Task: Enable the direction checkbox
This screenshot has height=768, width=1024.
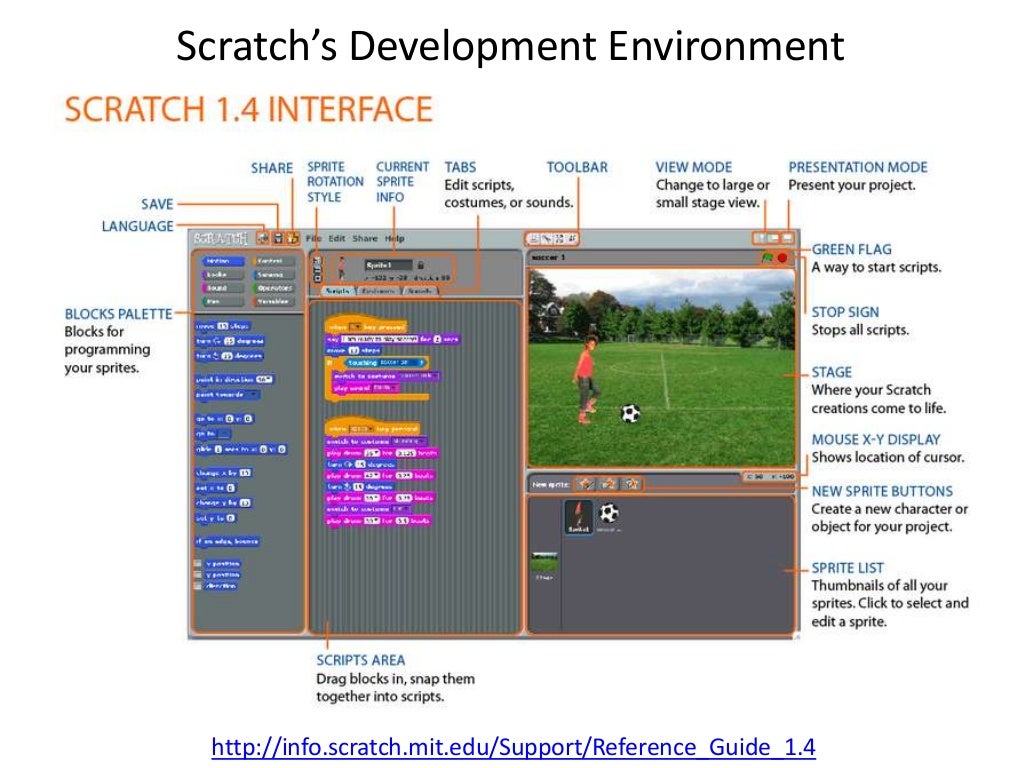Action: [197, 585]
